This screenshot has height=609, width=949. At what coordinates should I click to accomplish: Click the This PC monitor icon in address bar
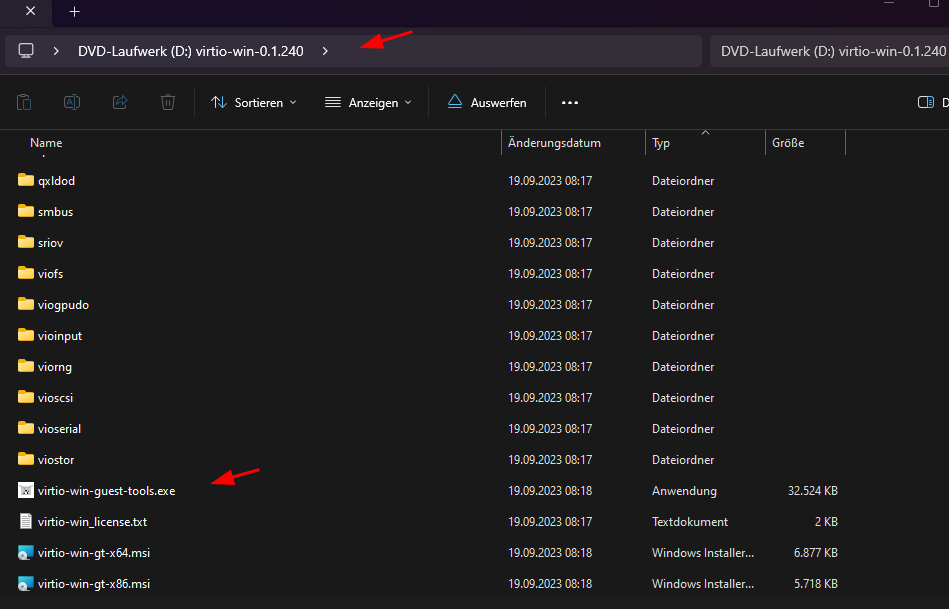(26, 51)
